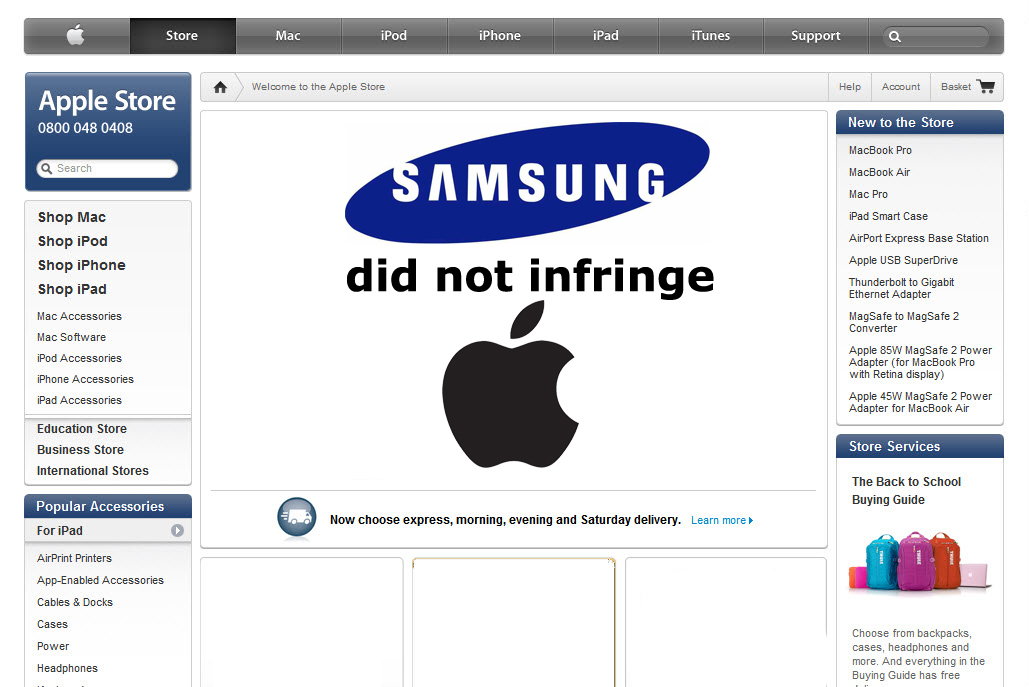
Task: Click the arrow icon beside For iPad
Action: coord(177,530)
